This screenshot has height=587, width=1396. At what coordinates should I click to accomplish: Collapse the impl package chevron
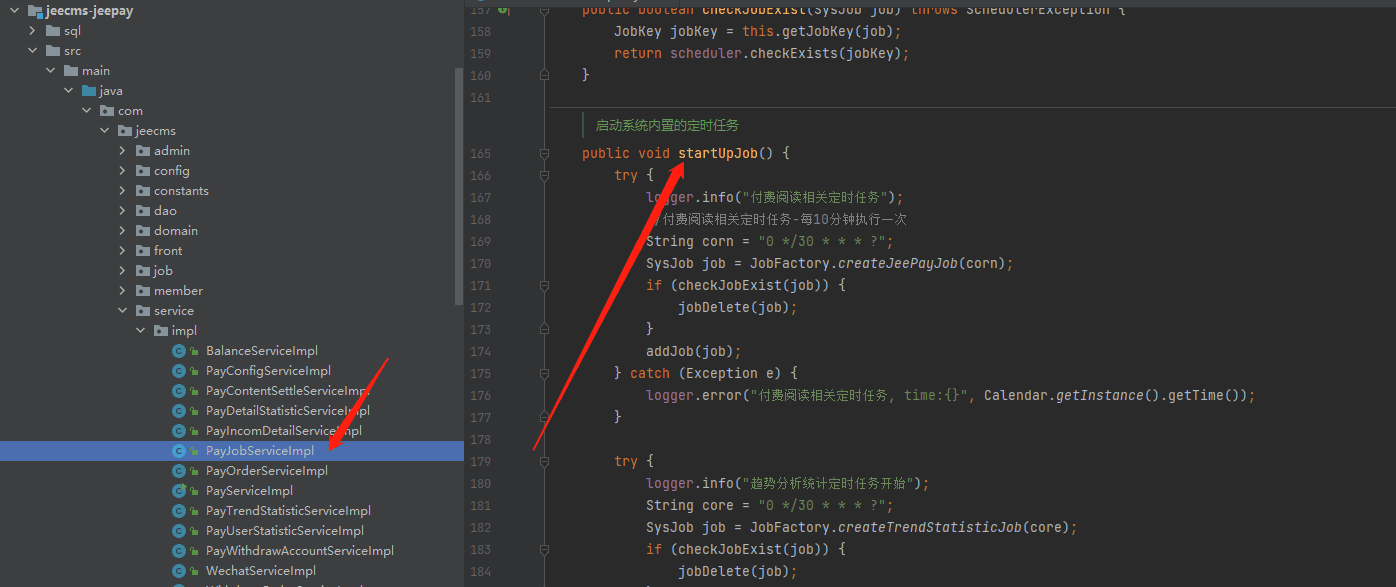(140, 331)
